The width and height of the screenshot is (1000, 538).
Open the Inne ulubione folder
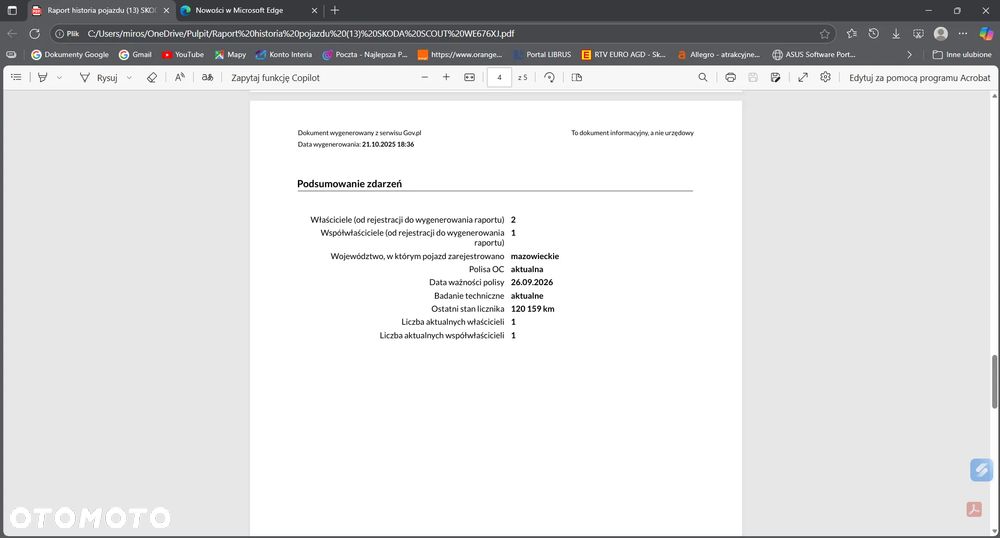tap(962, 55)
